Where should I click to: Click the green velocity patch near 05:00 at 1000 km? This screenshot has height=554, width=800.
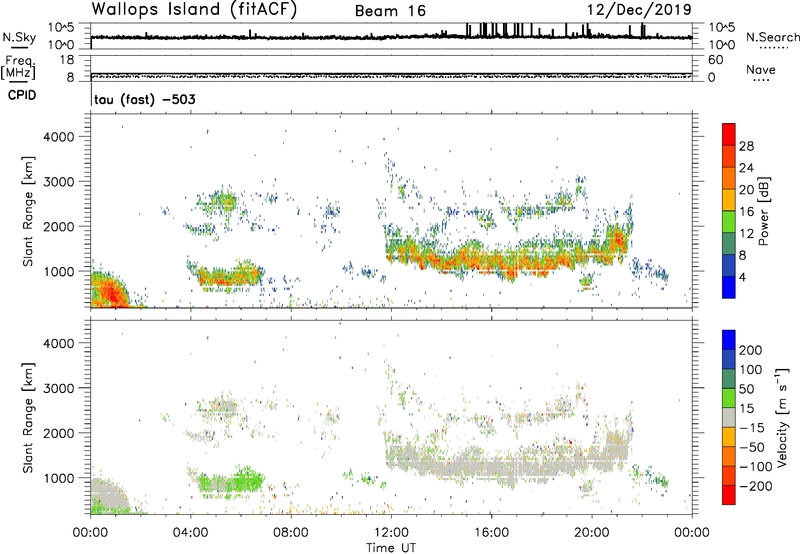pyautogui.click(x=230, y=481)
